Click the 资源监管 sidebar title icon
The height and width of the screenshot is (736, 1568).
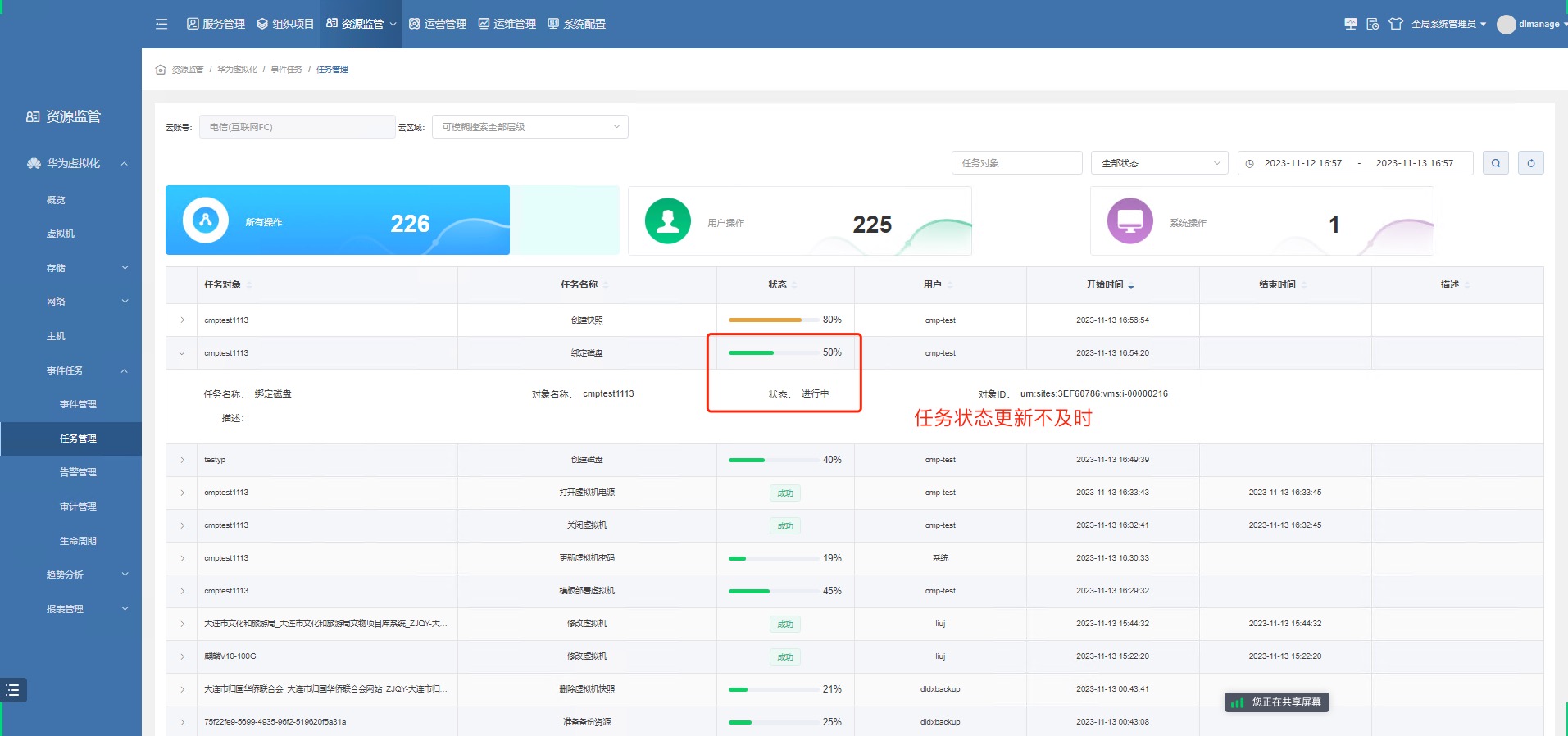point(33,117)
